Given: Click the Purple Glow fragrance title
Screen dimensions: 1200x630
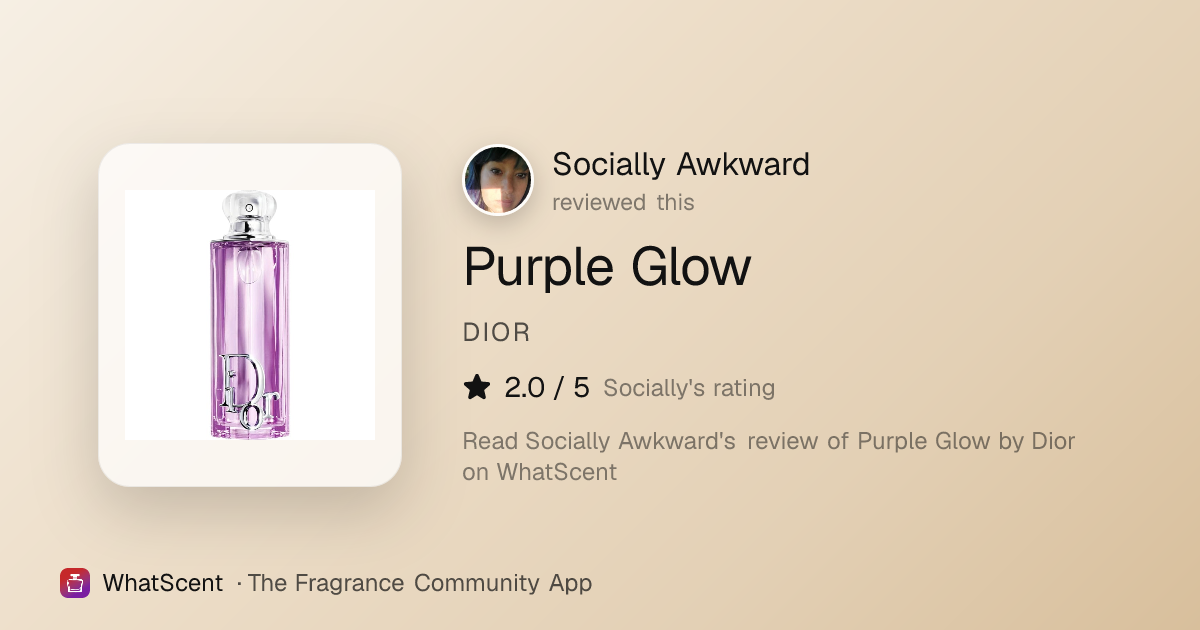Looking at the screenshot, I should pos(607,267).
